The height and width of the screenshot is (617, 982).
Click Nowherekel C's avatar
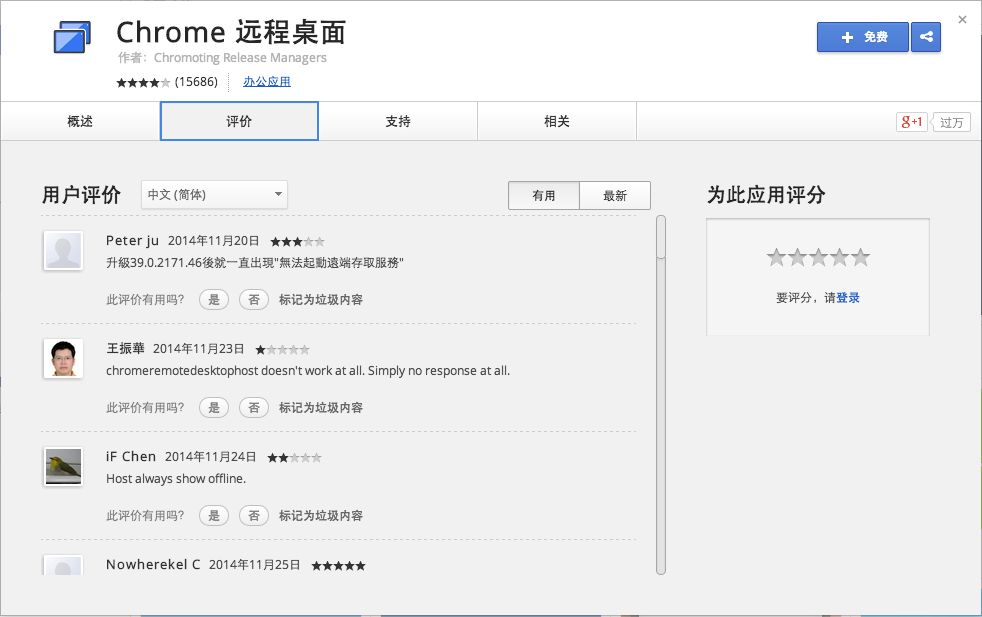click(63, 565)
